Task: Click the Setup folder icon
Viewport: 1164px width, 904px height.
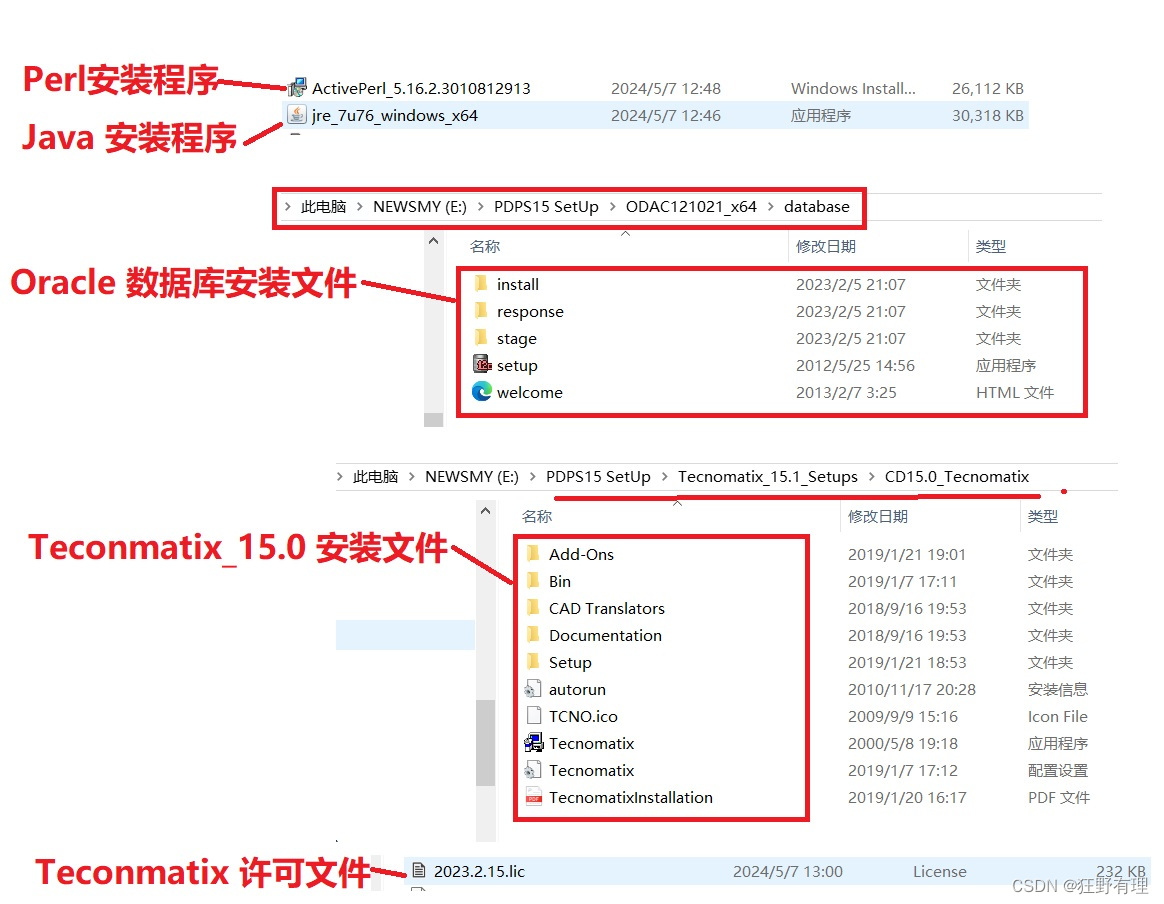Action: (x=533, y=661)
